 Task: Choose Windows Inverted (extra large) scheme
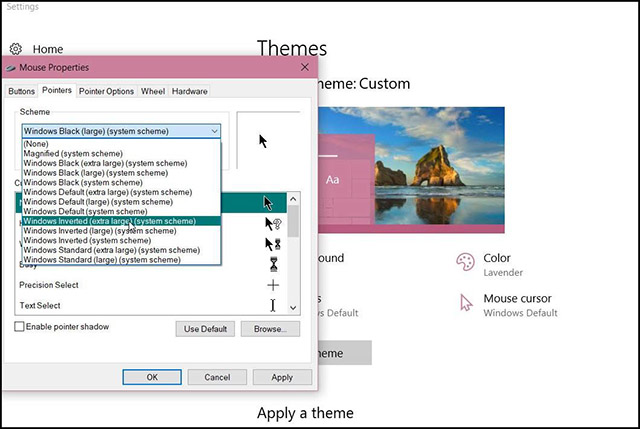coord(108,221)
